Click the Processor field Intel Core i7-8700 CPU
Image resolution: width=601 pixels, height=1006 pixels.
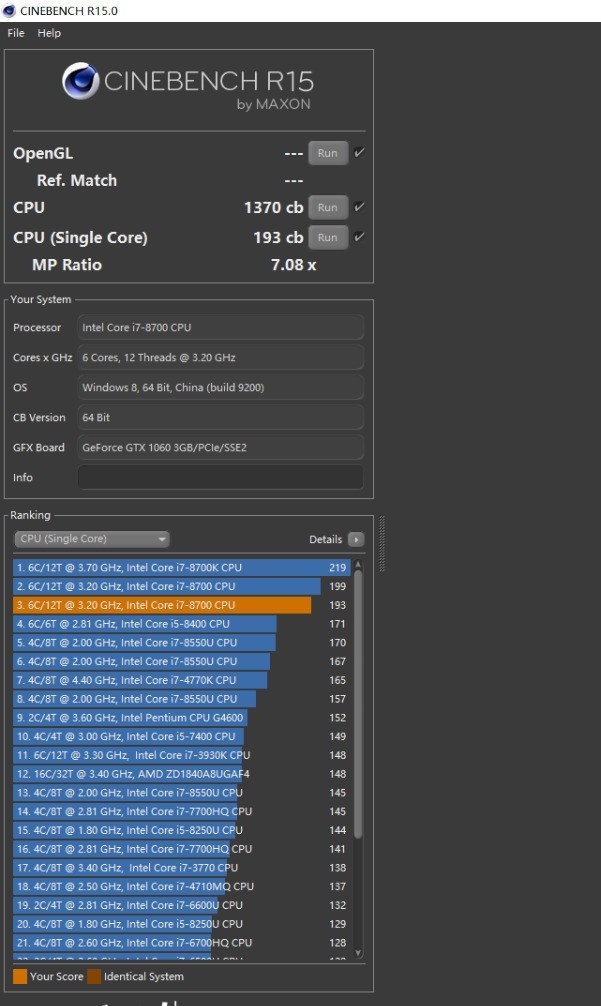coord(221,327)
